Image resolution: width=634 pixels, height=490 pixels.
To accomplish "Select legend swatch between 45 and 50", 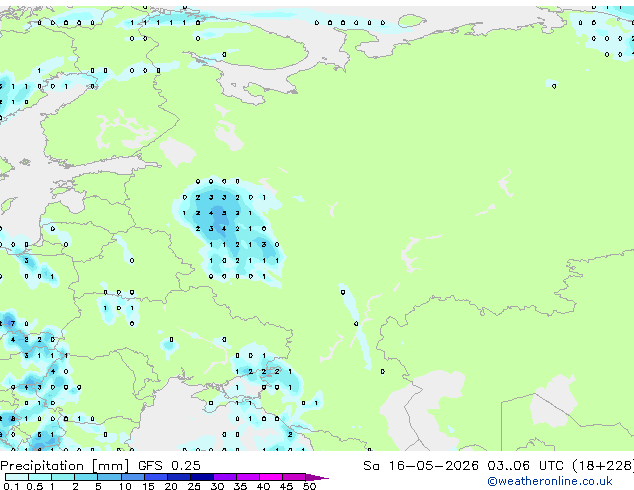I will coord(294,477).
